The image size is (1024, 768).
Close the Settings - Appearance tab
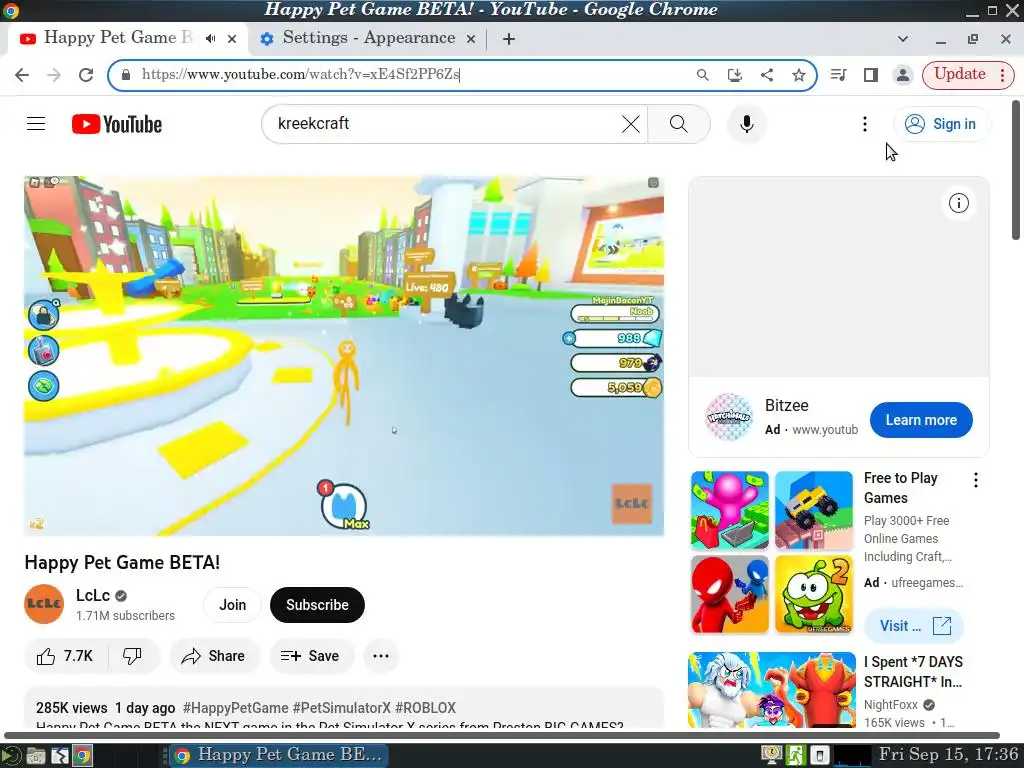click(x=471, y=39)
